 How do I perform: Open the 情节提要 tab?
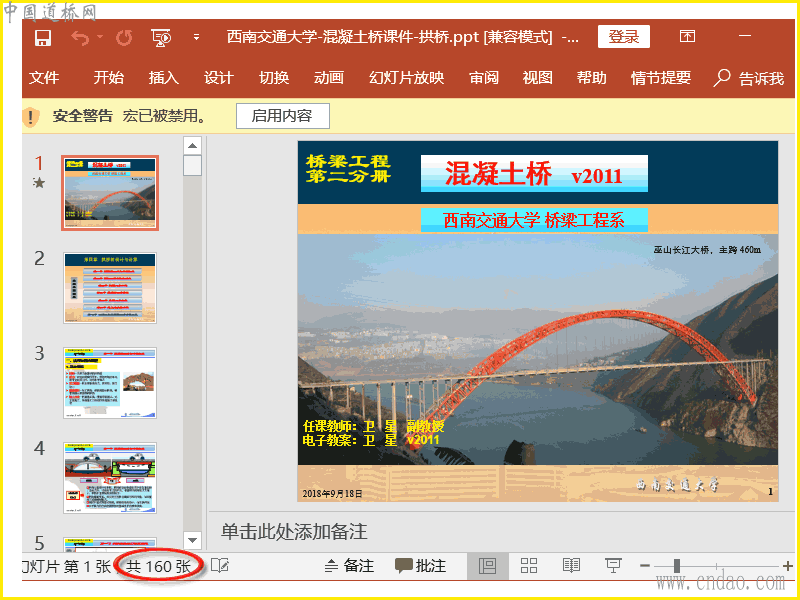click(x=661, y=78)
